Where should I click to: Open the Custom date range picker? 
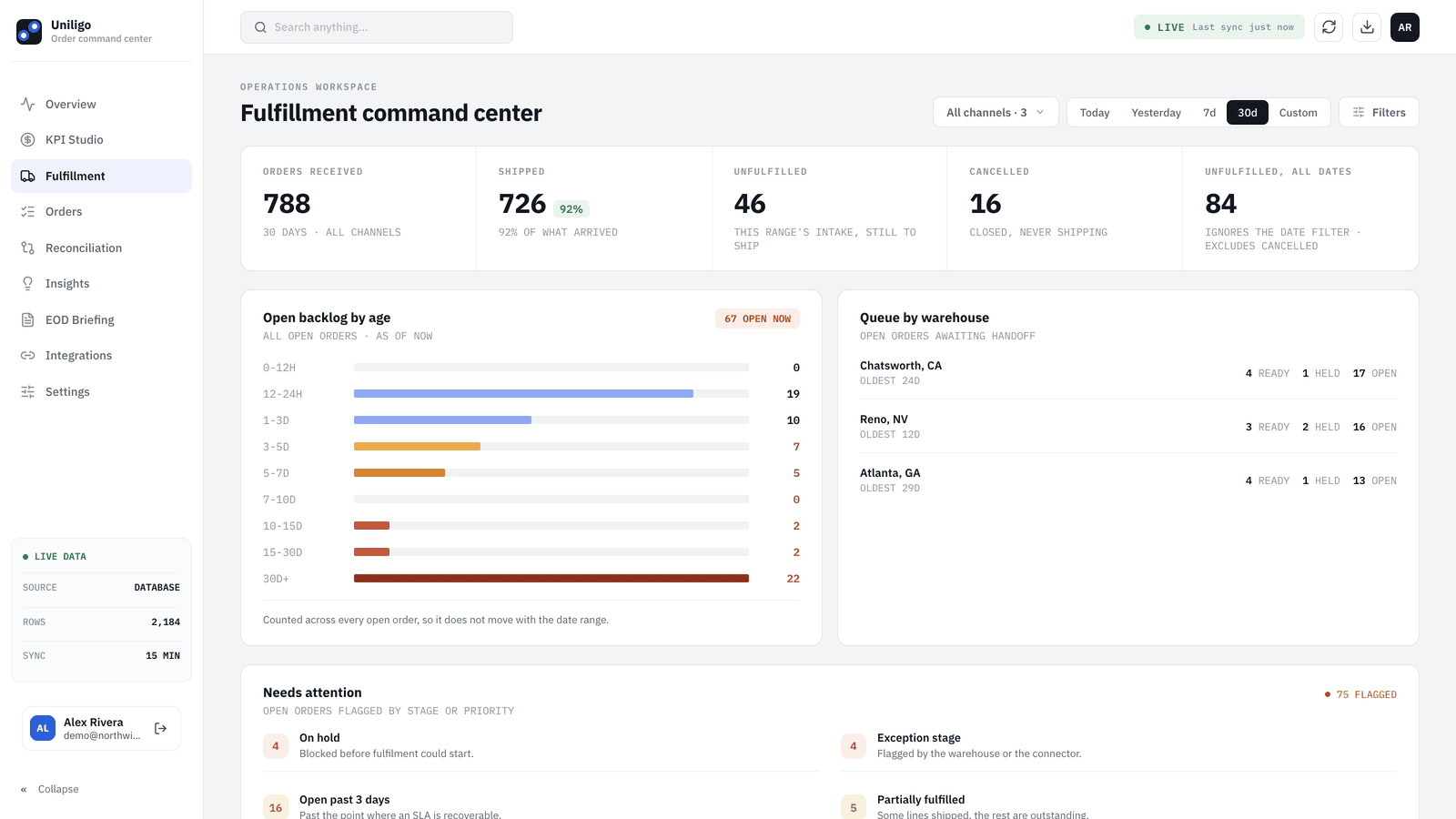point(1298,113)
